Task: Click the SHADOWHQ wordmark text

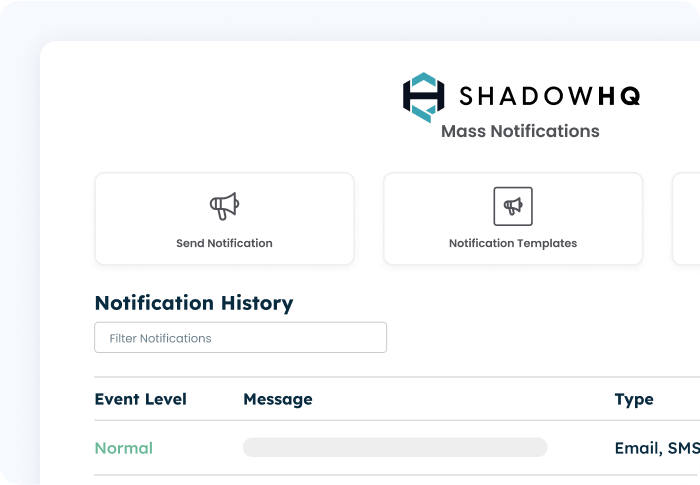Action: 549,96
